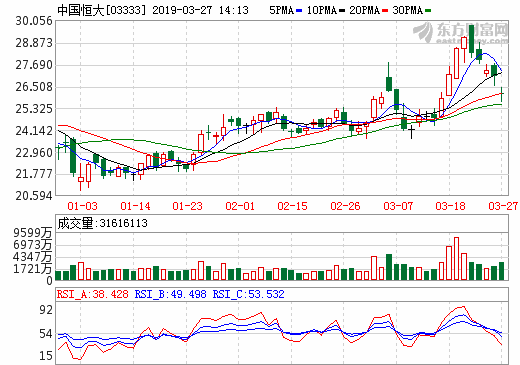Click the 成交量:31616113 volume label
Viewport: 520px width, 365px height.
(103, 223)
